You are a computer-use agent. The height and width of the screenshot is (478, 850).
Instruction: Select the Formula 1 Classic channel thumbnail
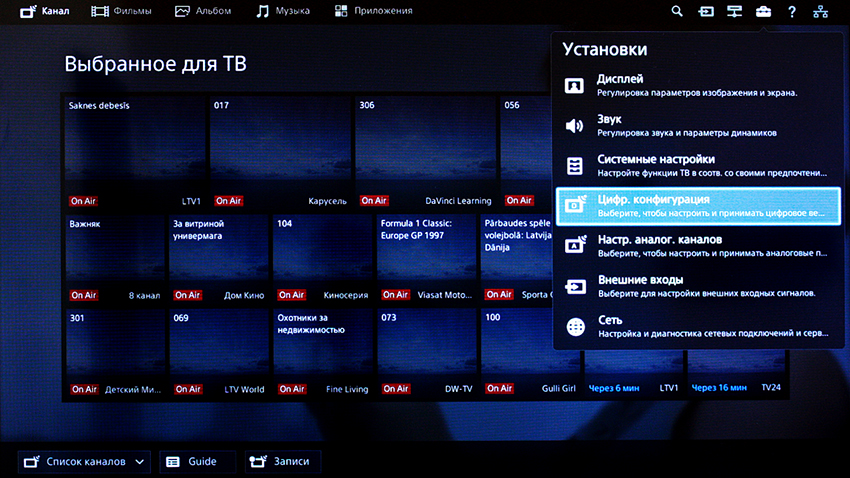pyautogui.click(x=427, y=258)
